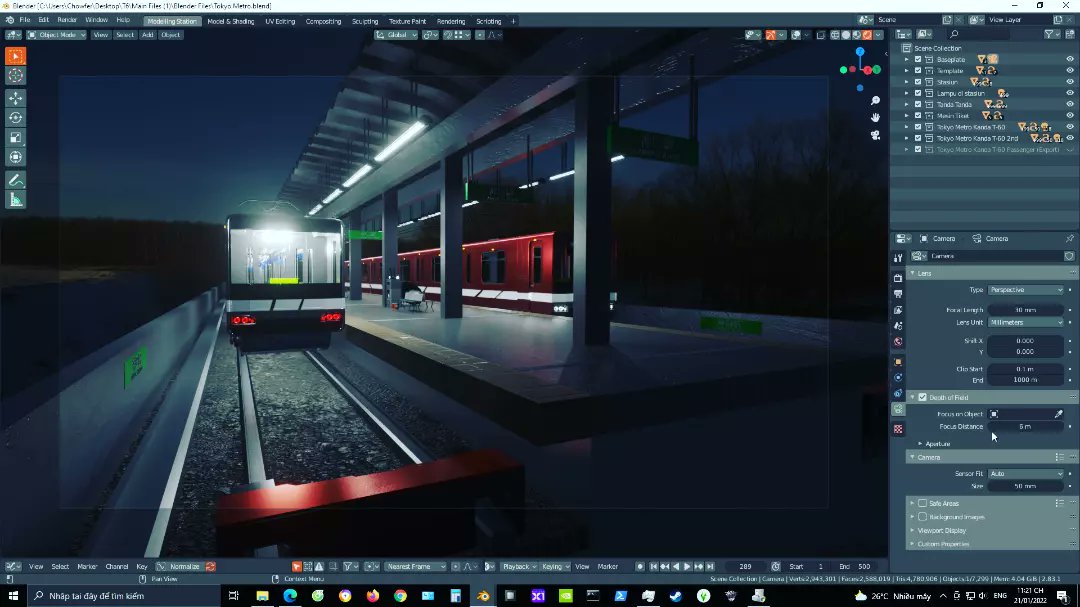This screenshot has height=607, width=1080.
Task: Open the Output properties tab
Action: point(898,294)
